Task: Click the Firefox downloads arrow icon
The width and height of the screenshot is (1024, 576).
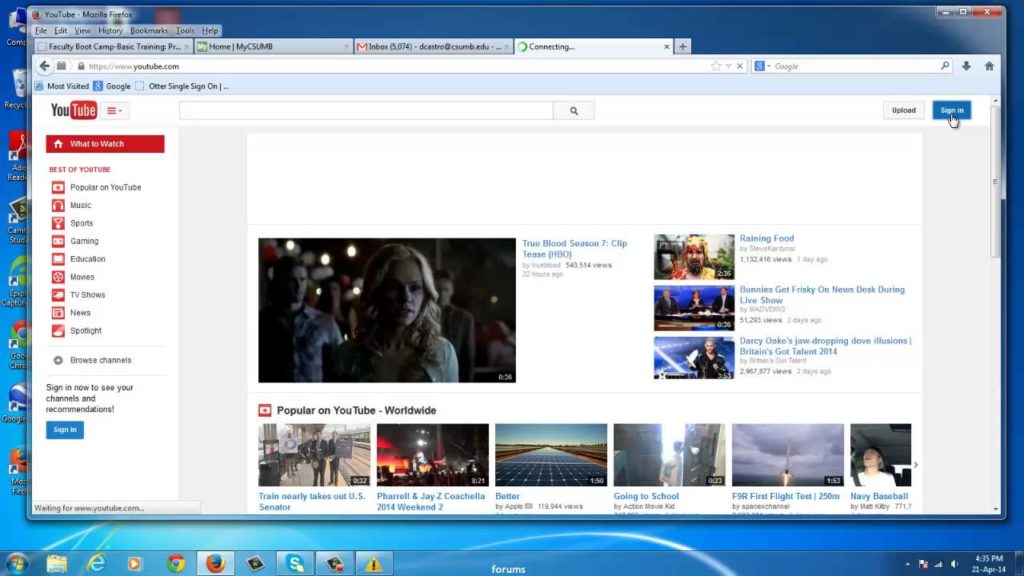Action: pos(966,66)
